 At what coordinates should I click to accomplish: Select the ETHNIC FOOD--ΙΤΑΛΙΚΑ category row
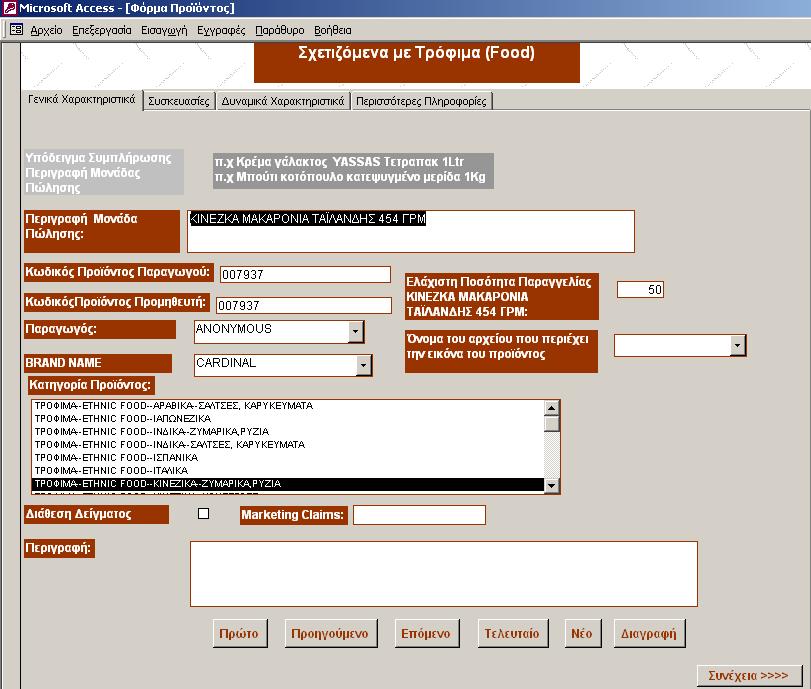[288, 470]
